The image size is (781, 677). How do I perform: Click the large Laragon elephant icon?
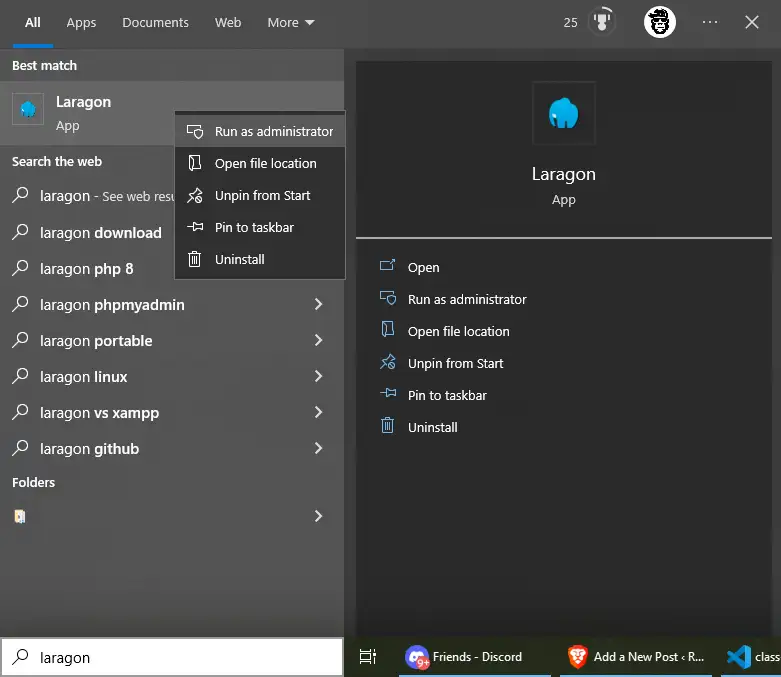[563, 113]
